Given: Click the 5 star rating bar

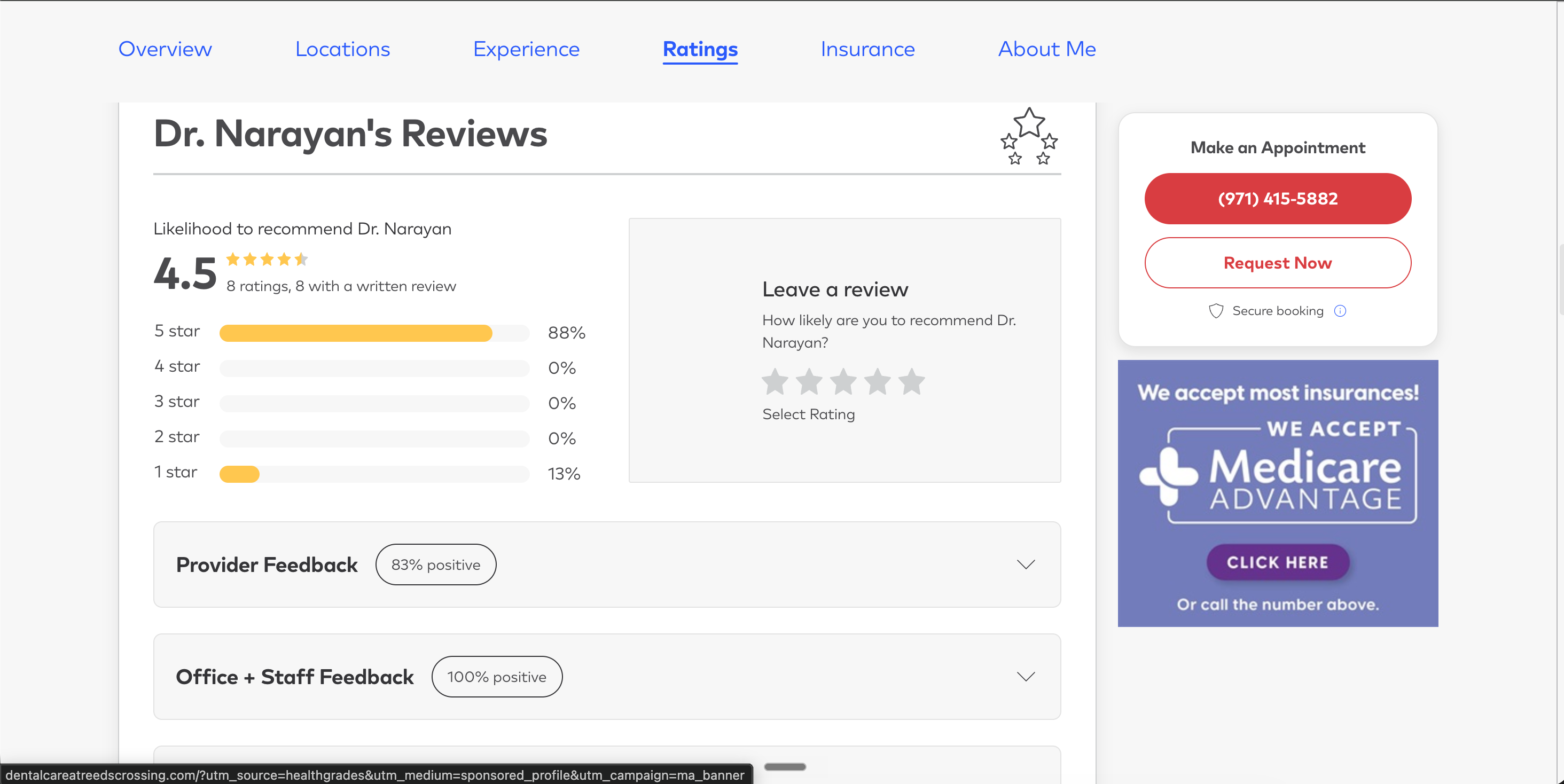Looking at the screenshot, I should [x=374, y=333].
